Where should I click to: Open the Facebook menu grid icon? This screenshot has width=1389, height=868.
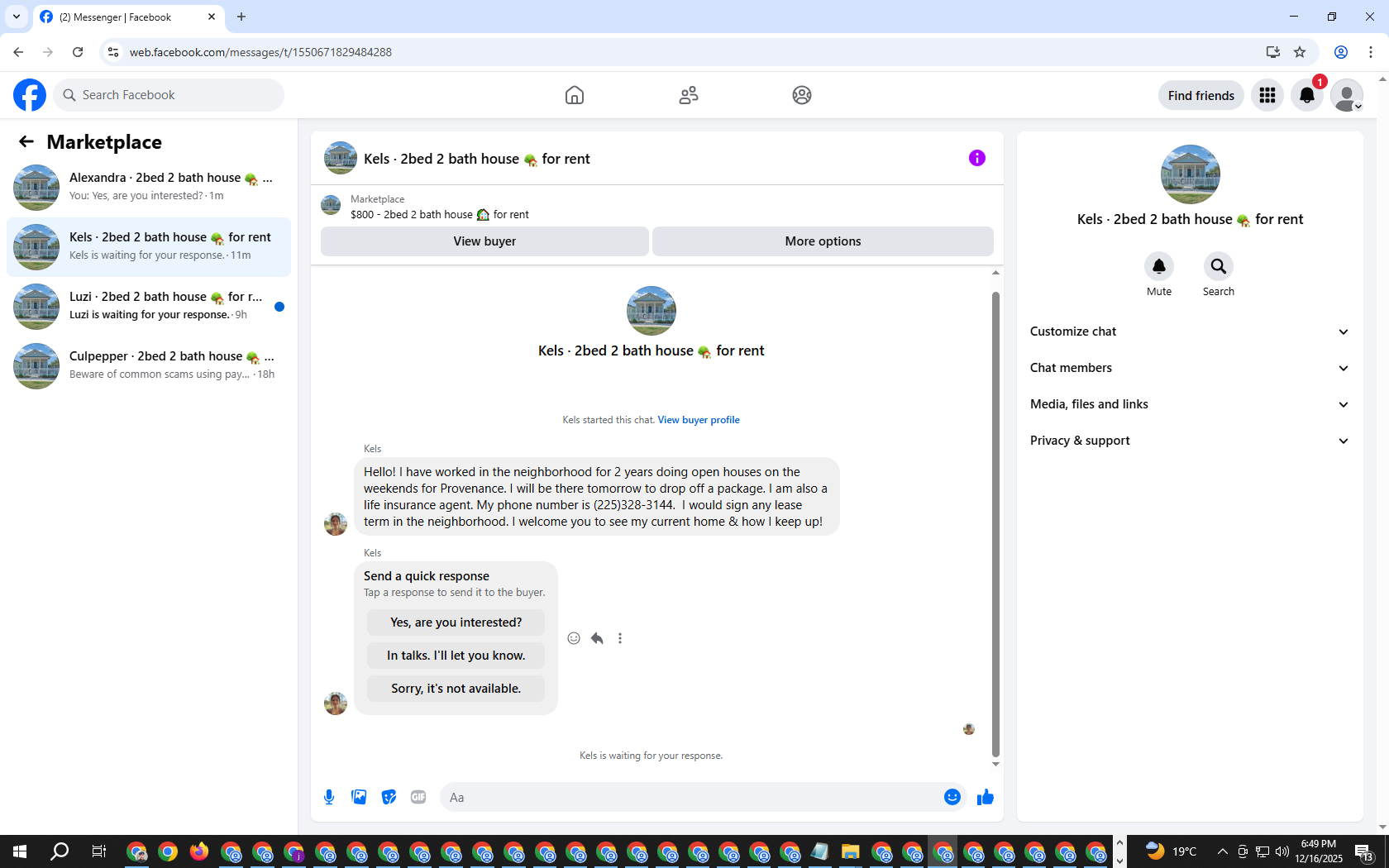(x=1267, y=95)
